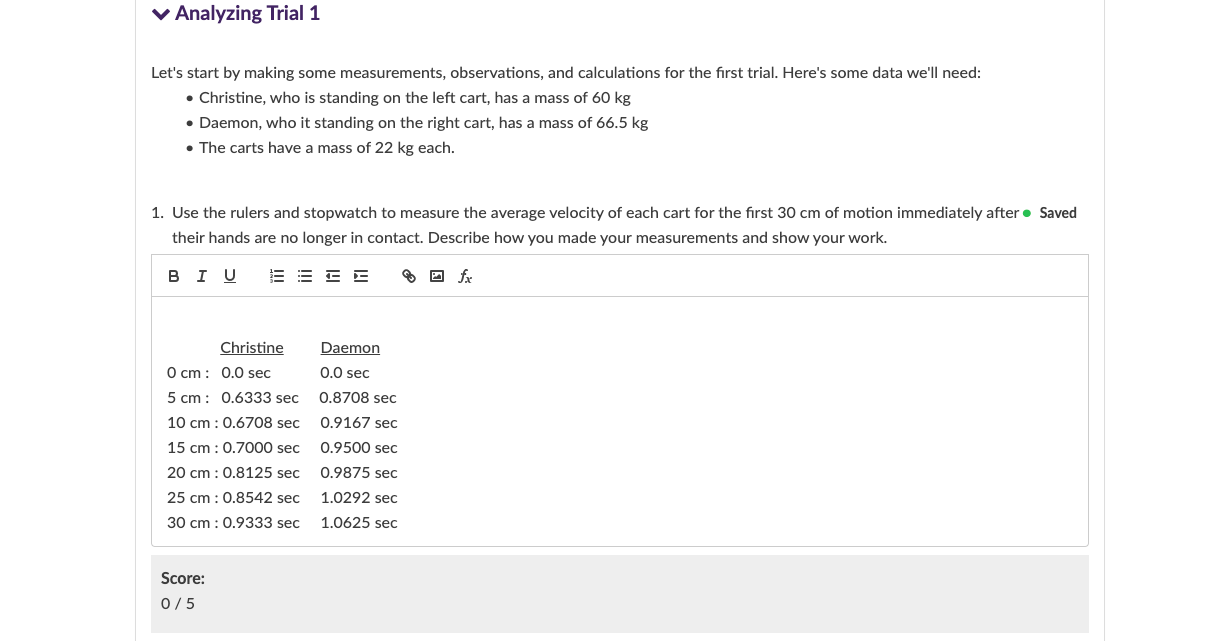Decrease the text indent

[333, 276]
